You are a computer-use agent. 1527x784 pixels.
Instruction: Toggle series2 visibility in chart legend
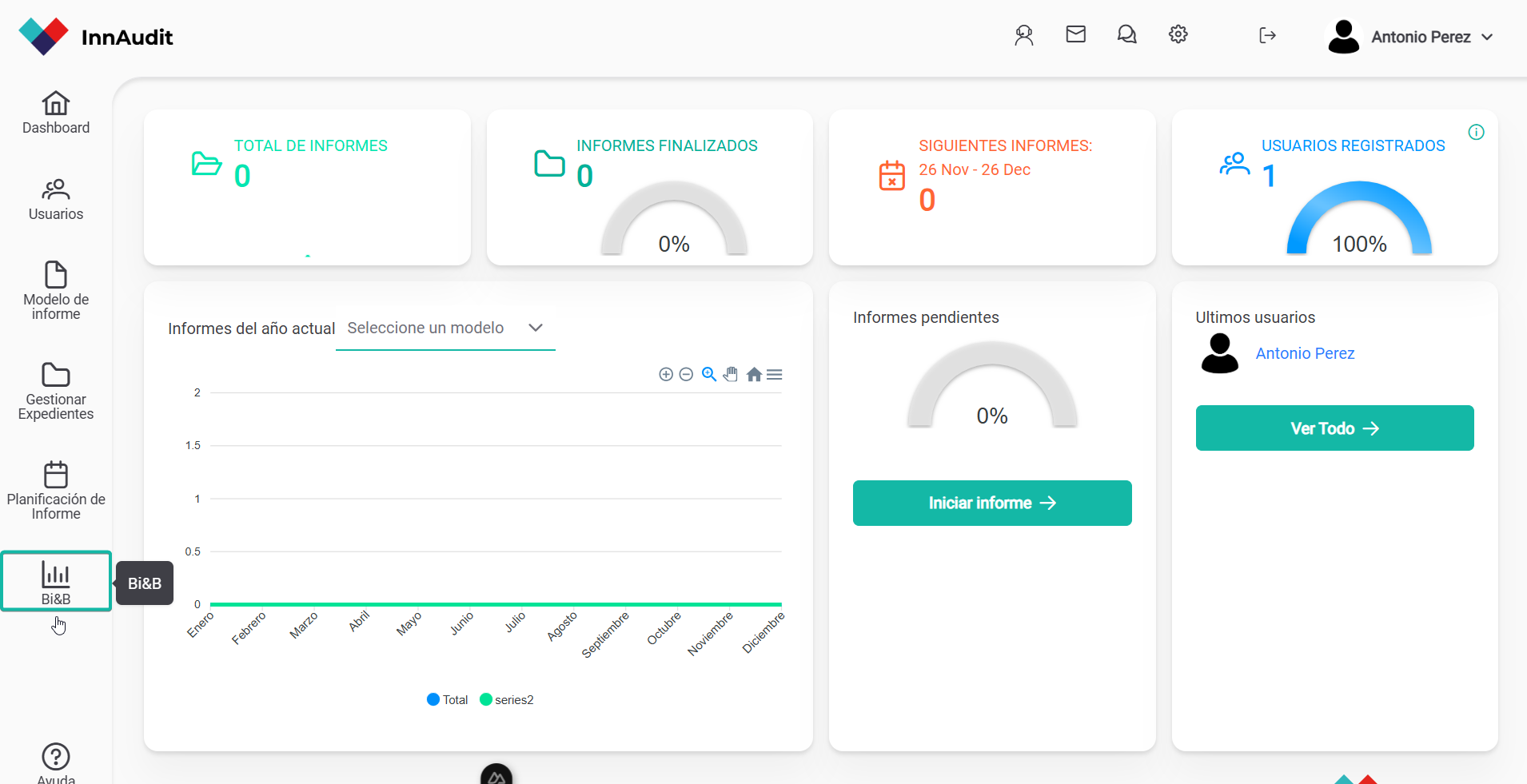coord(507,700)
